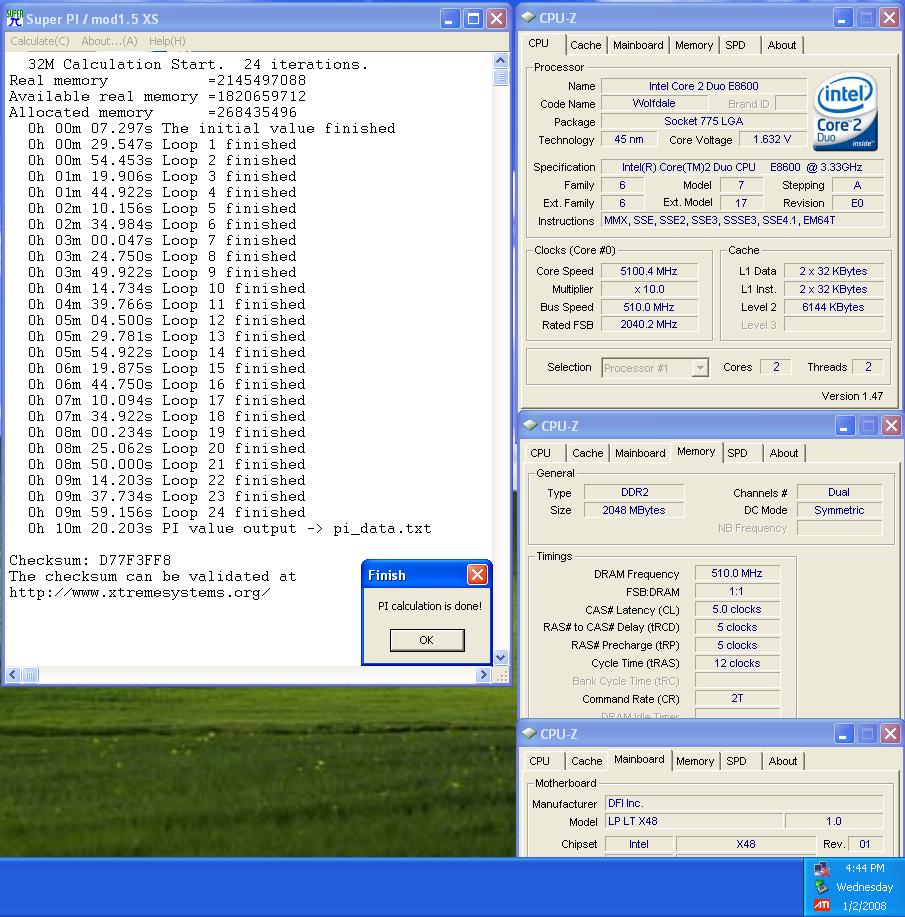This screenshot has width=905, height=917.
Task: Click the Name field Intel Core 2 Duo E8600
Action: [x=703, y=86]
